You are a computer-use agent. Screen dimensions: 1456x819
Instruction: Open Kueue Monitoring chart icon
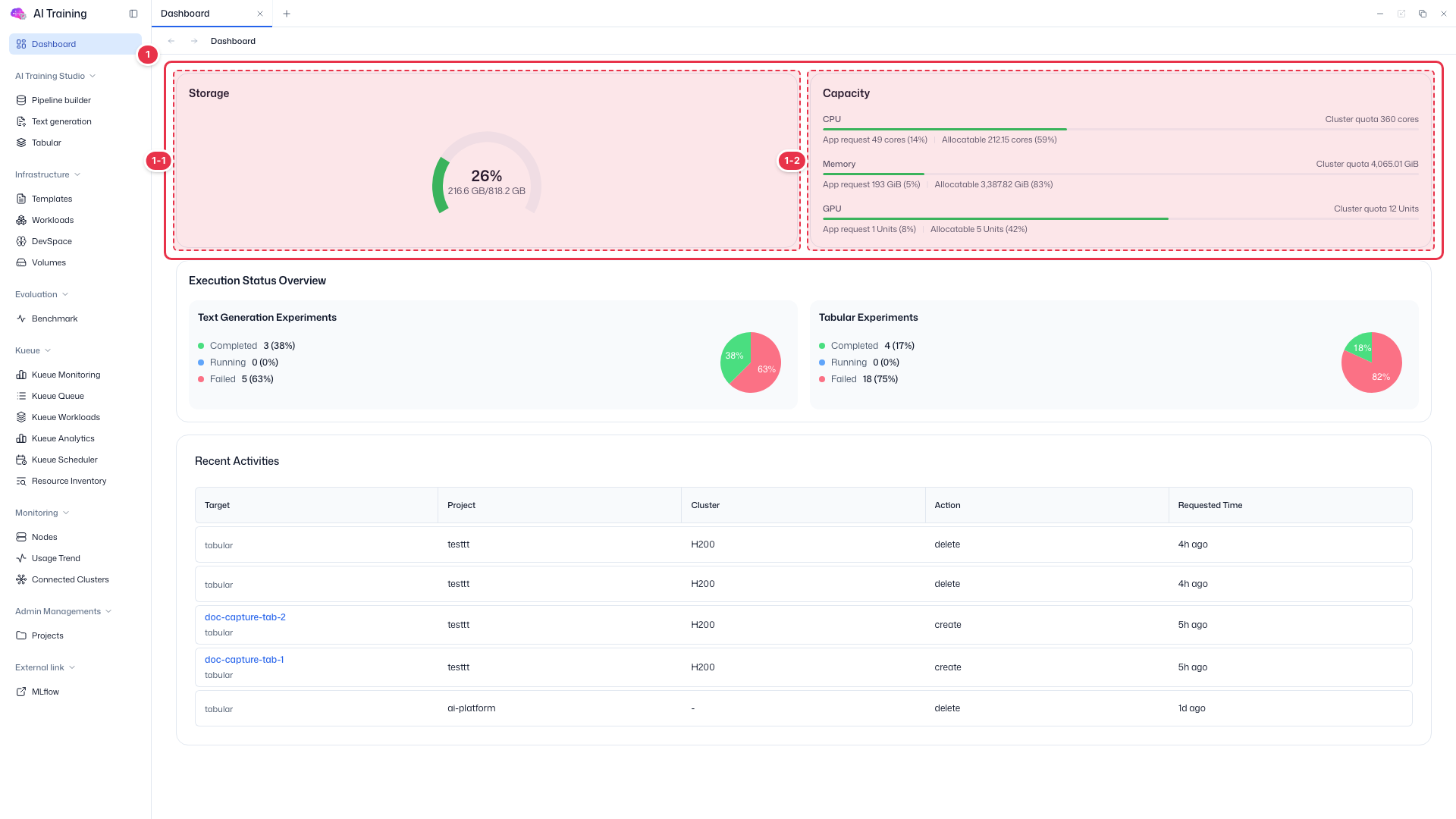pyautogui.click(x=21, y=375)
